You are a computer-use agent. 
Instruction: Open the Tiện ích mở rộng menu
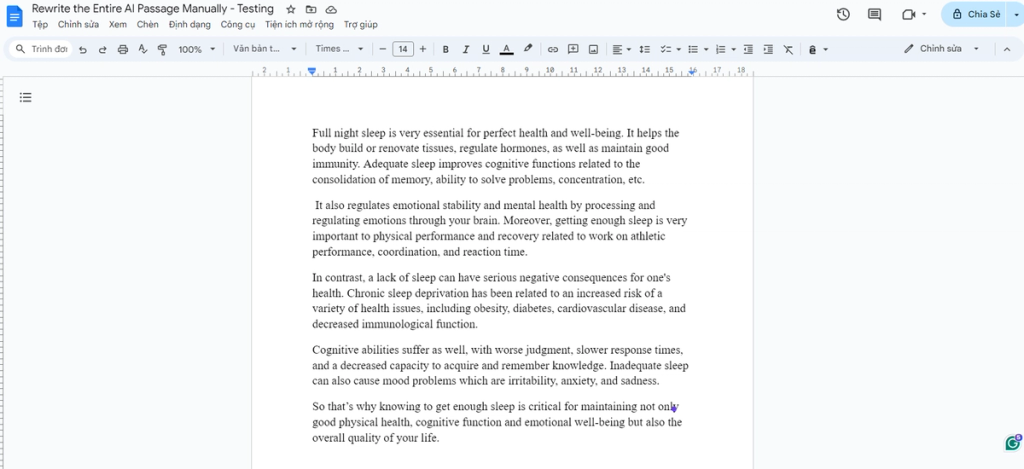(x=299, y=25)
